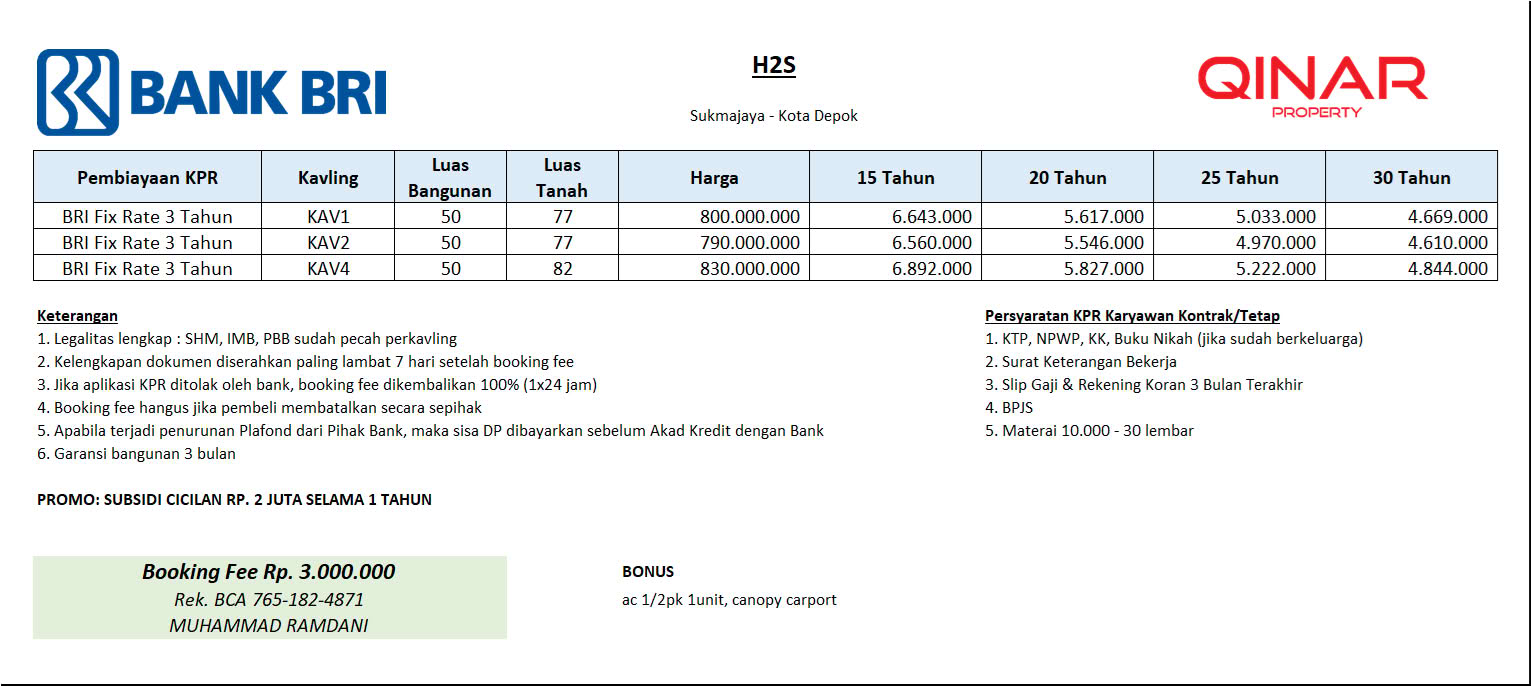Image resolution: width=1531 pixels, height=686 pixels.
Task: Click the price 790.000.000 cell
Action: coord(714,242)
